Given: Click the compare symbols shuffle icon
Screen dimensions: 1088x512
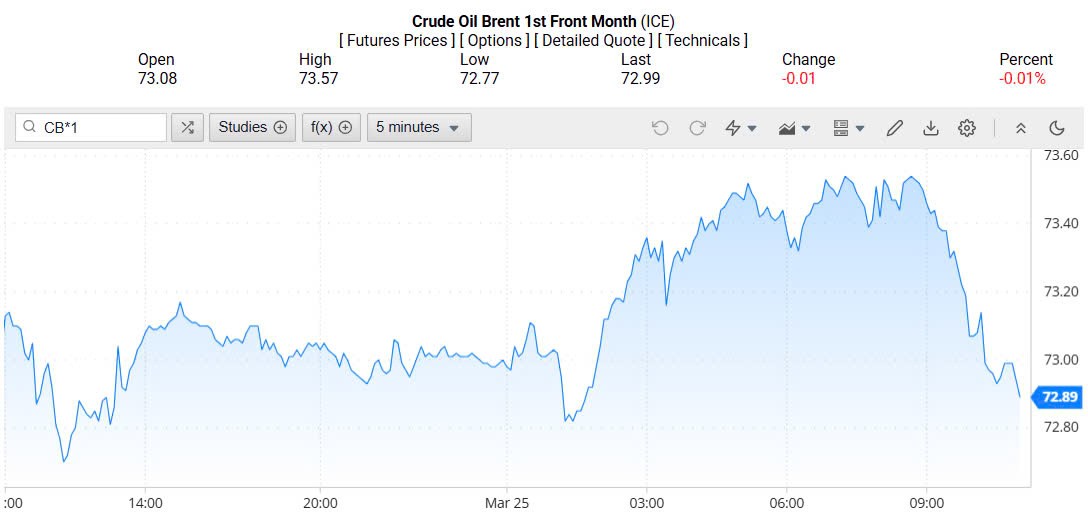Looking at the screenshot, I should point(188,128).
